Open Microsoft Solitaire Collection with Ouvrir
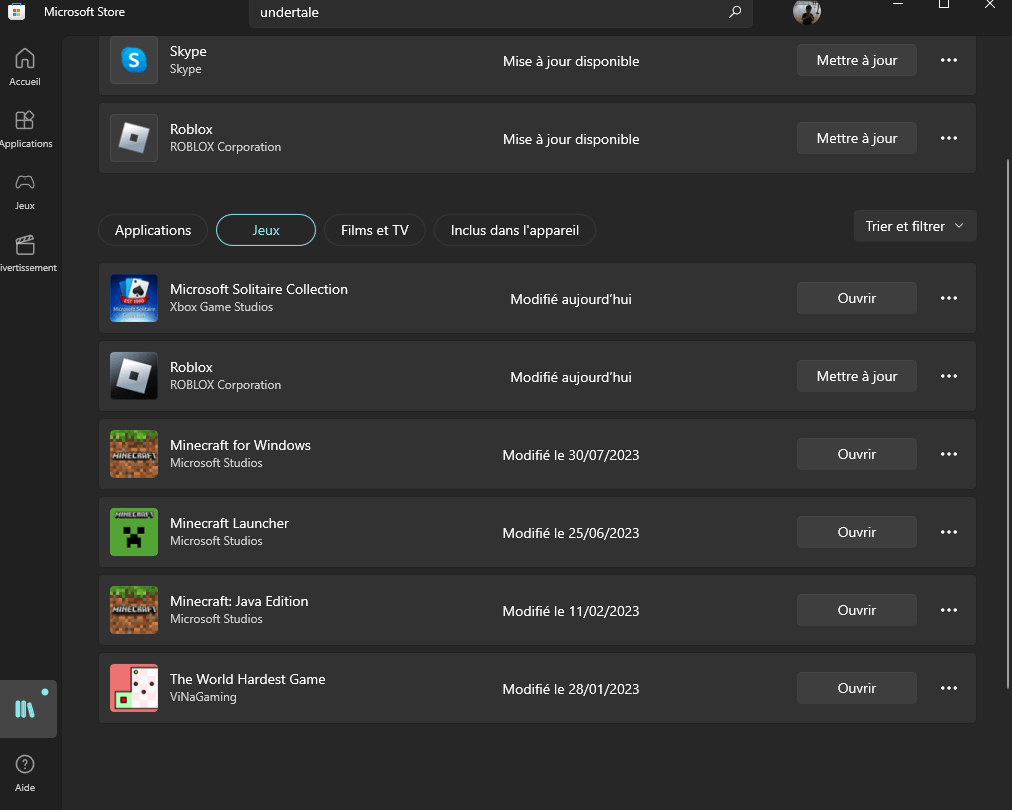This screenshot has height=810, width=1012. (x=856, y=298)
